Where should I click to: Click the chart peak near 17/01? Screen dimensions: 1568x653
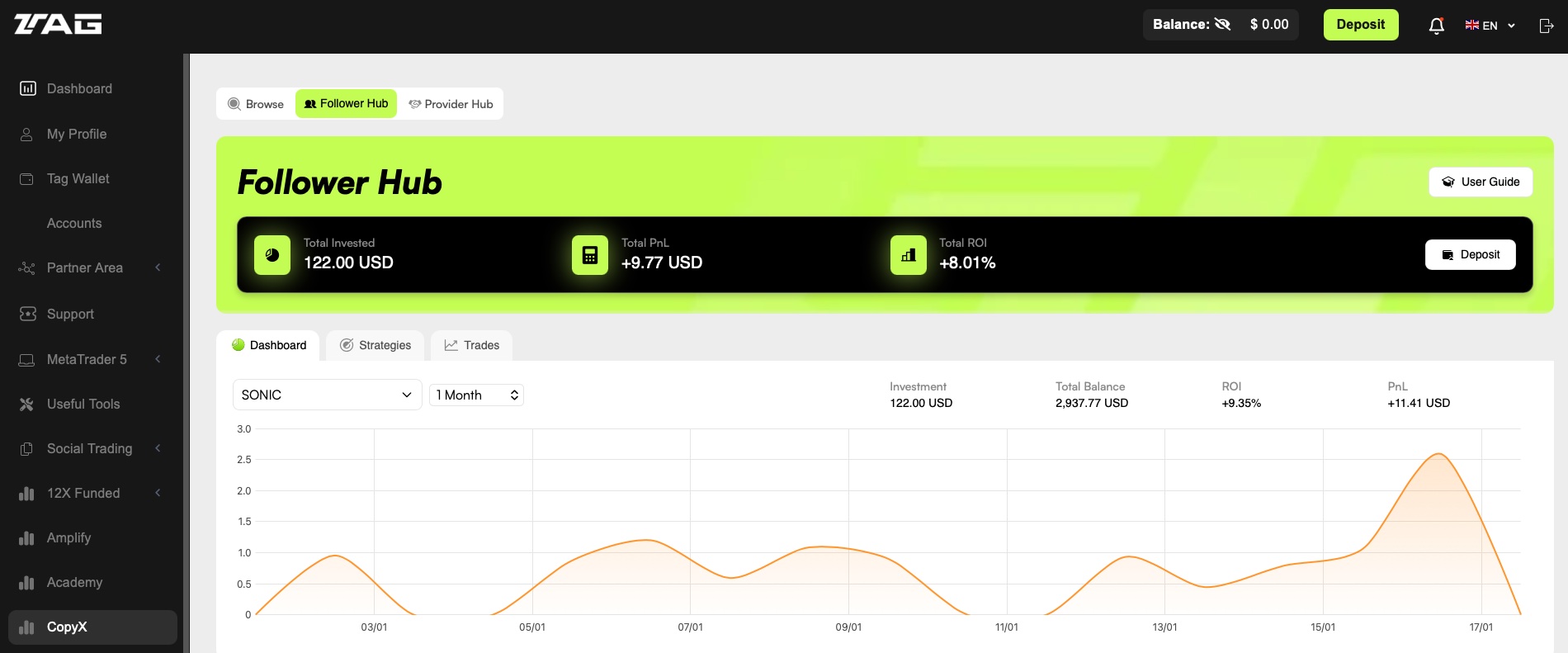coord(1438,454)
